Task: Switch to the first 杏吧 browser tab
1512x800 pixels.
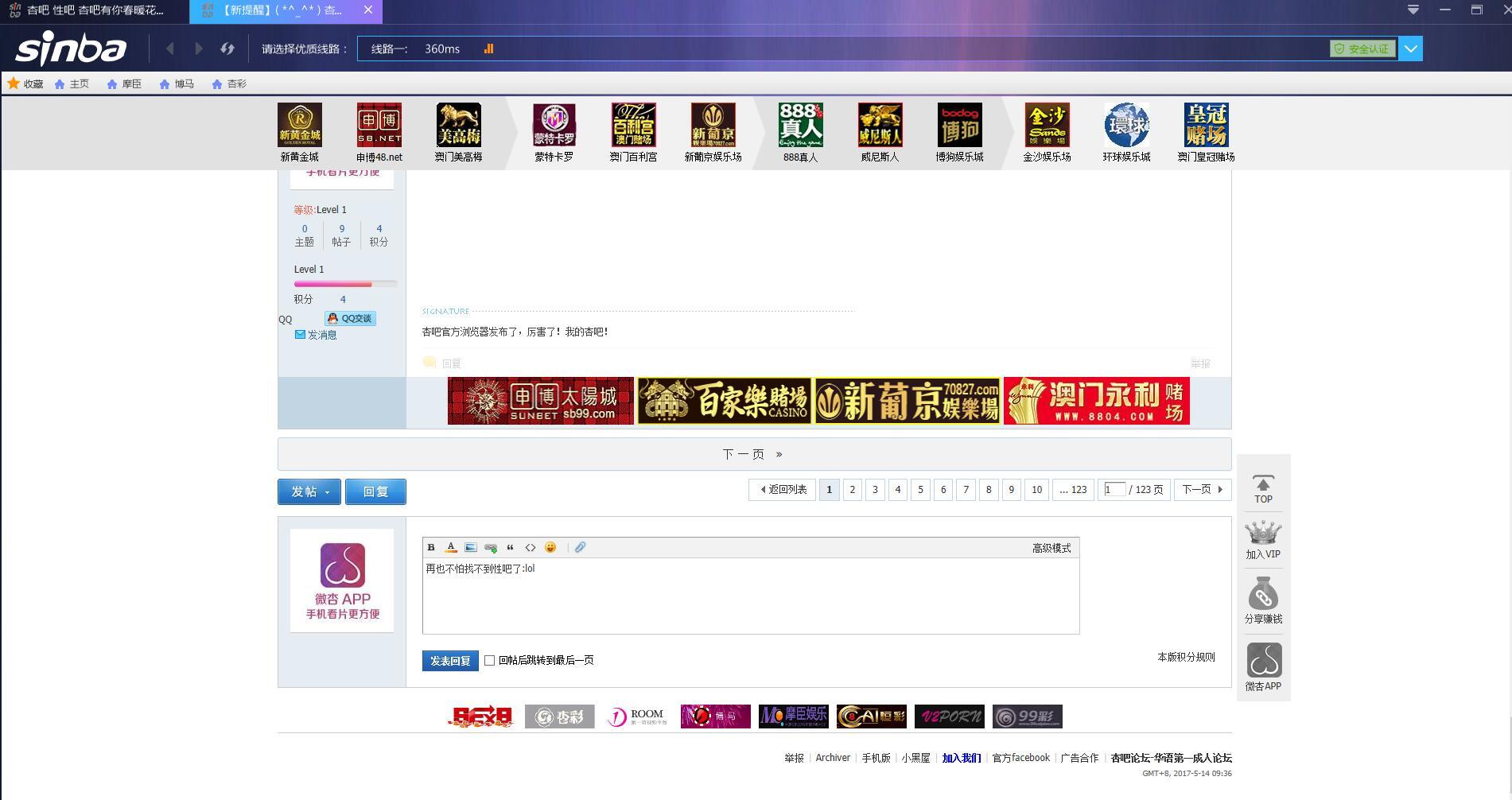Action: coord(94,10)
